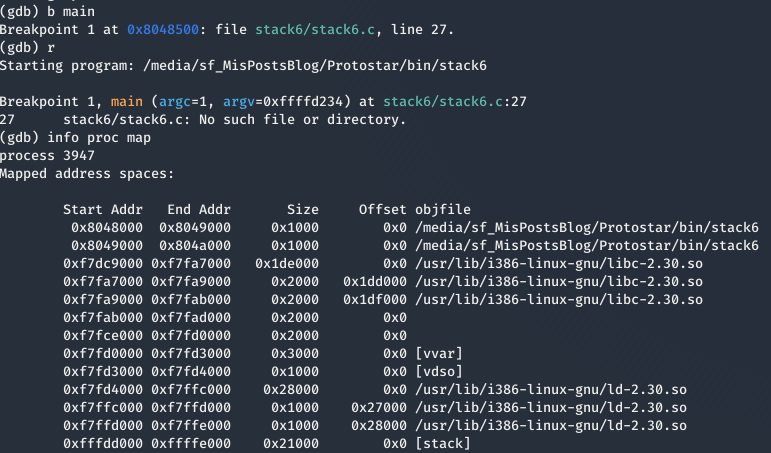Click the argv=0xffffd234 argument value

(x=283, y=102)
